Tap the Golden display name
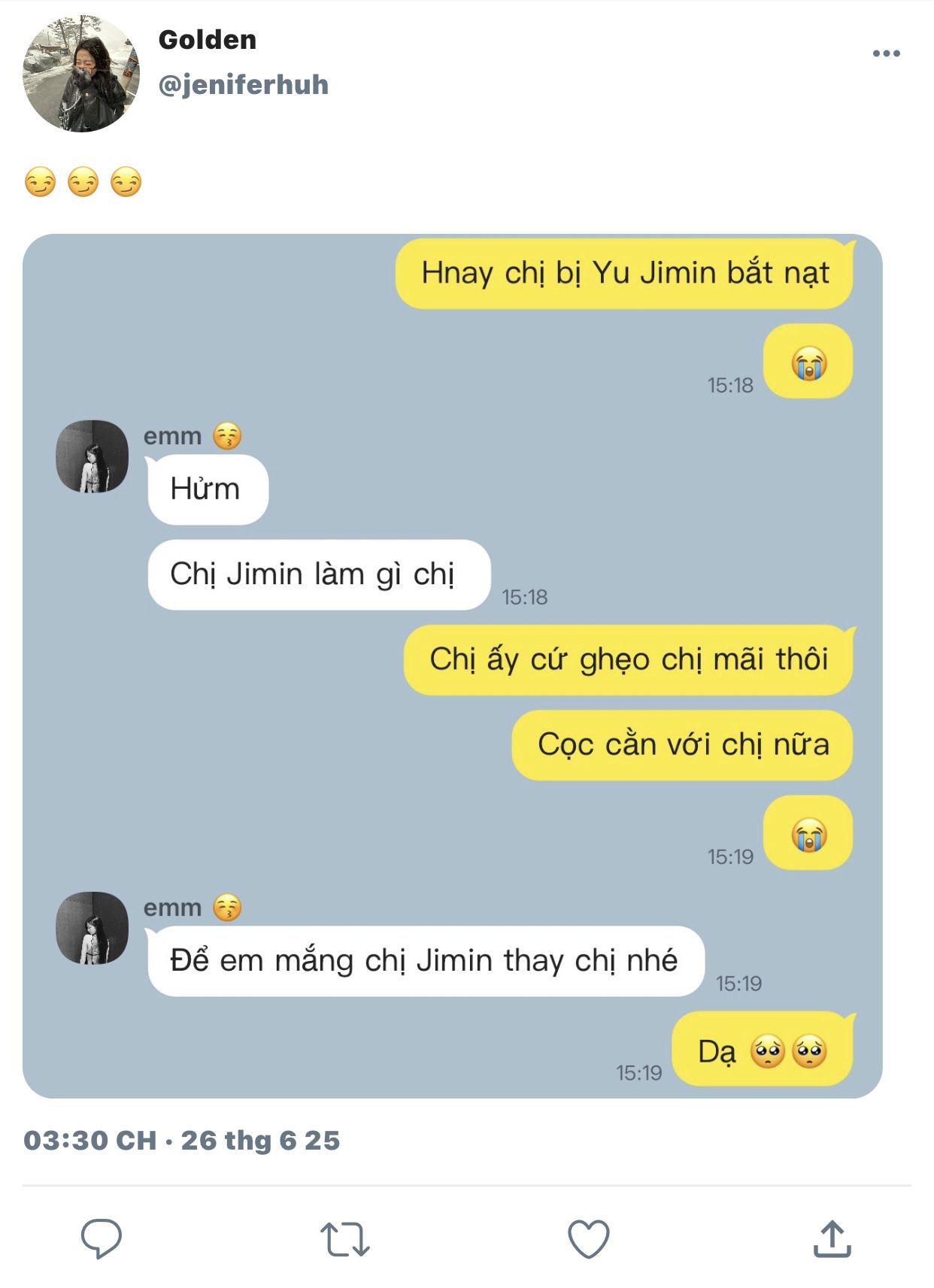Screen dimensions: 934x1288 pyautogui.click(x=208, y=40)
